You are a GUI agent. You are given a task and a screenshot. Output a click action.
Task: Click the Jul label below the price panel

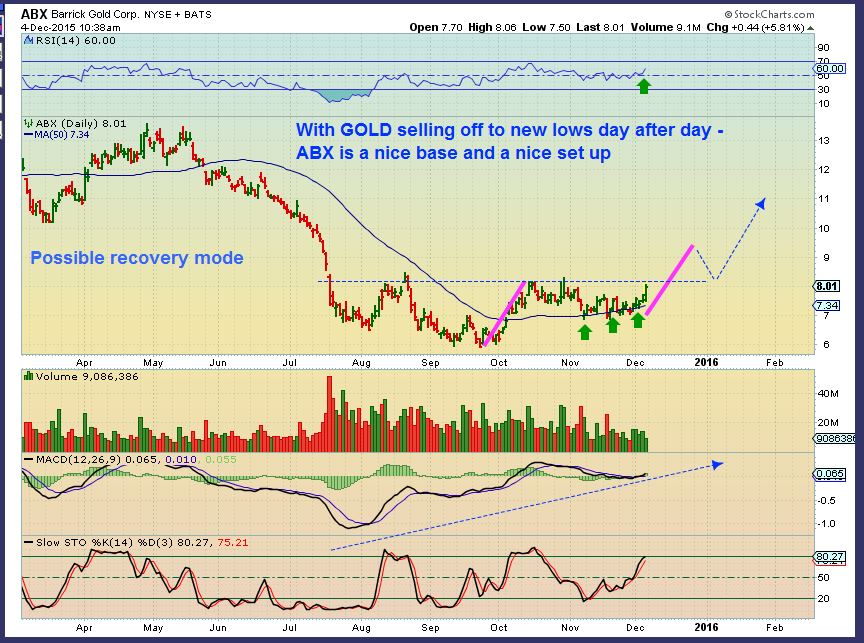[x=289, y=363]
